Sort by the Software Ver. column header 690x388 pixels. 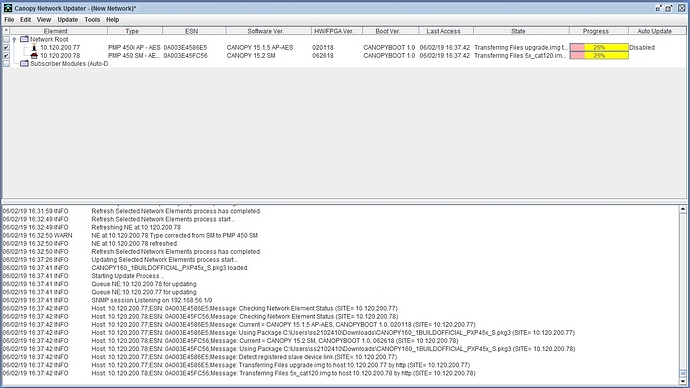coord(268,31)
